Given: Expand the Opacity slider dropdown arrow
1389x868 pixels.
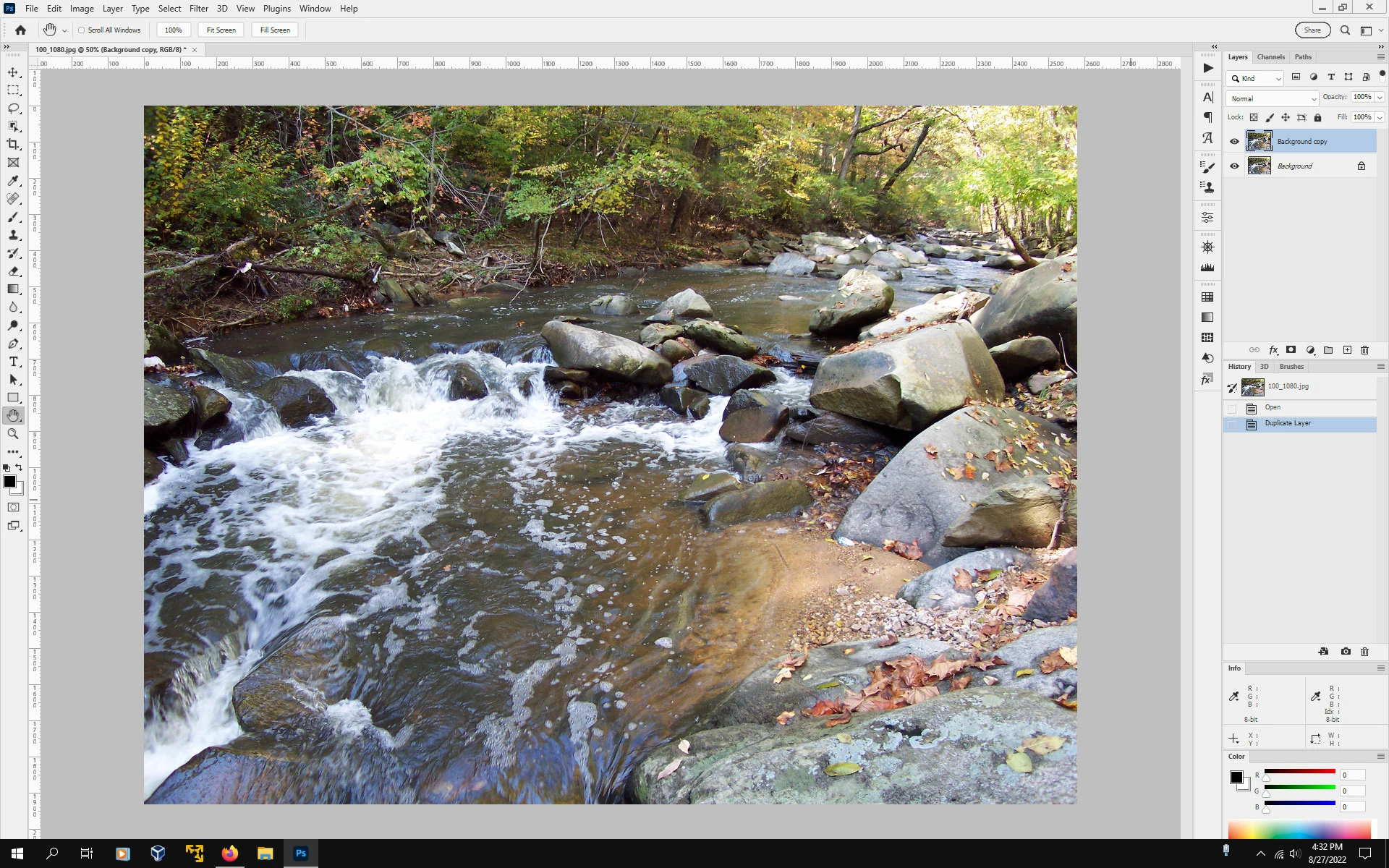Looking at the screenshot, I should (x=1380, y=97).
